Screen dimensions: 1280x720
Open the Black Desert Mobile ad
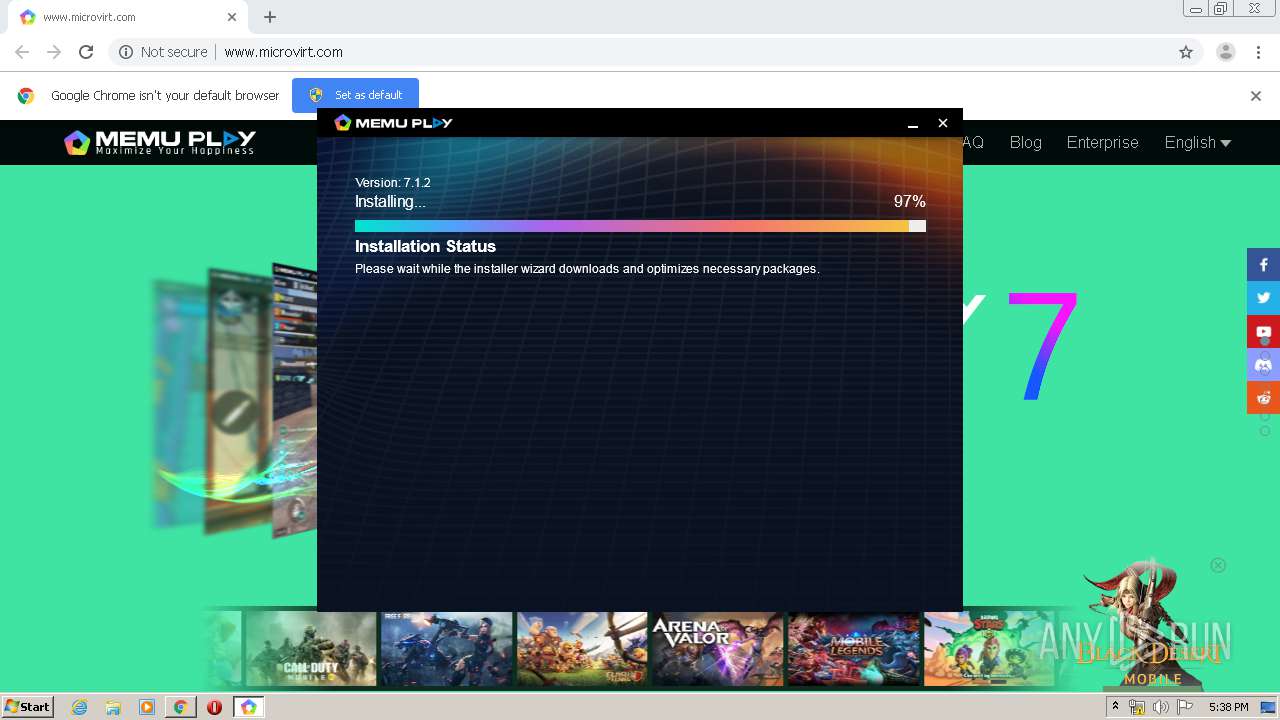[1152, 625]
